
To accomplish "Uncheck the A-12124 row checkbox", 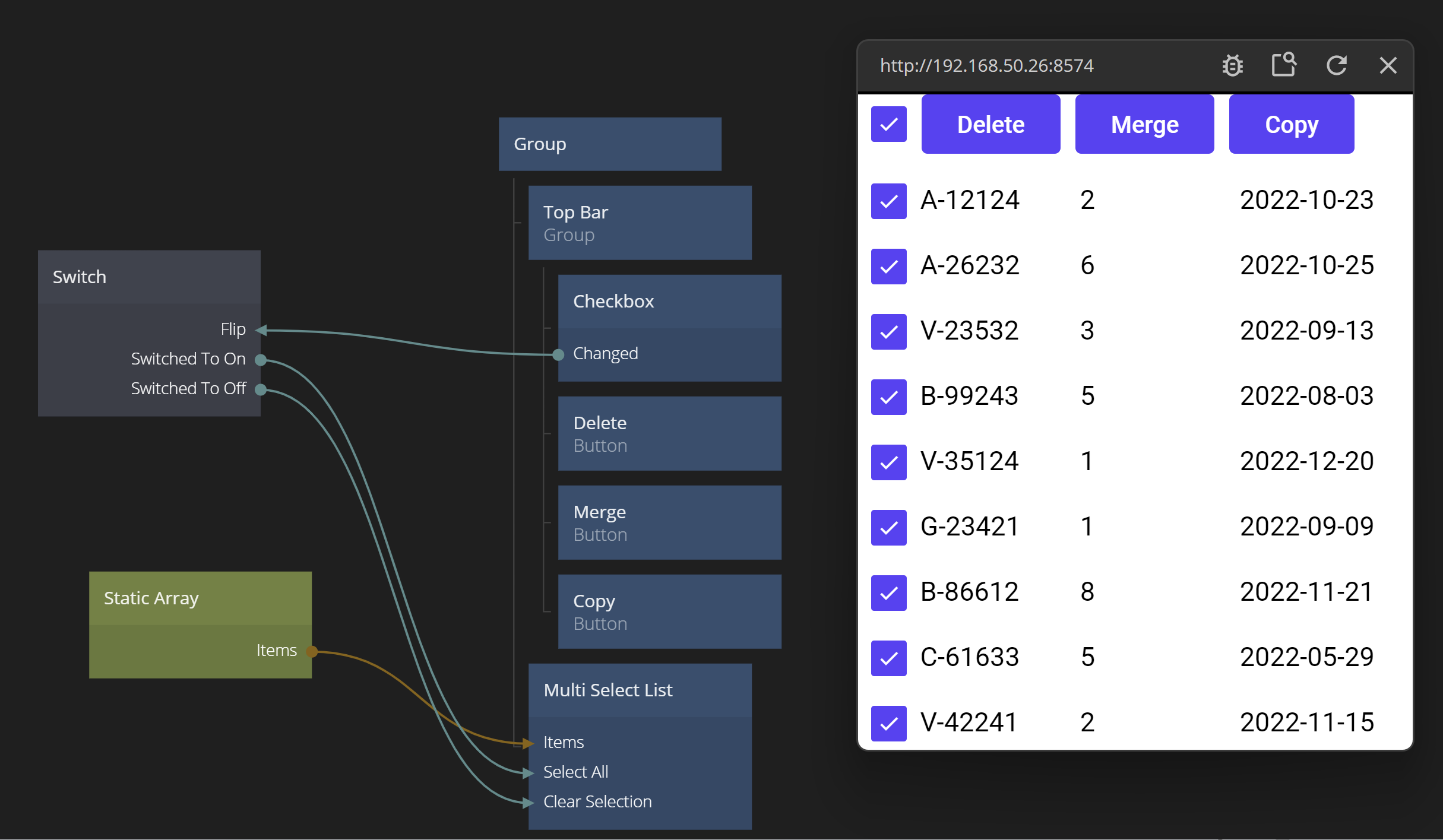I will (888, 201).
